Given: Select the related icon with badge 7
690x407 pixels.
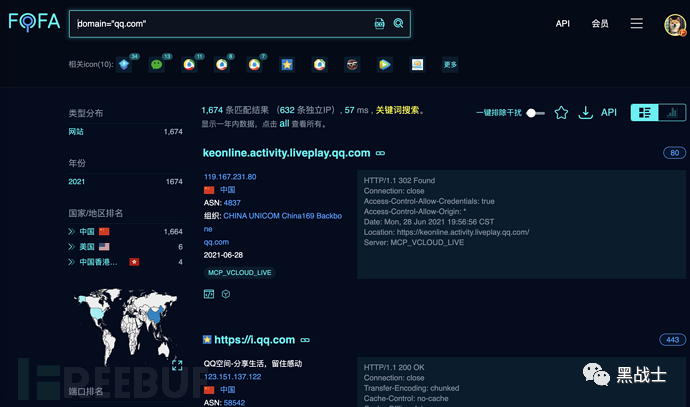Looking at the screenshot, I should [x=254, y=65].
